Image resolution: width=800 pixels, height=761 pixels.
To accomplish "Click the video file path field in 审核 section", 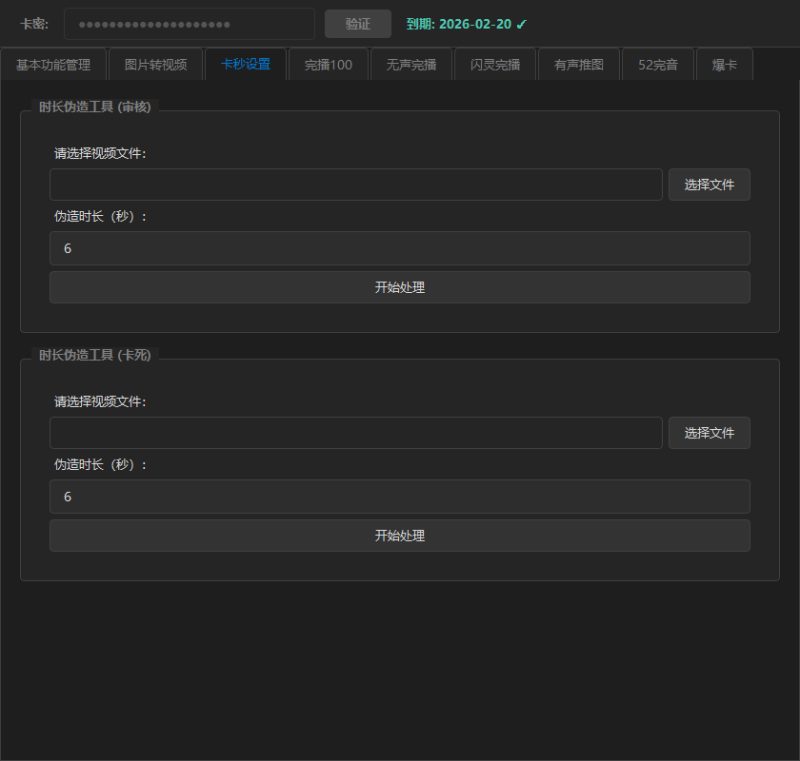I will coord(355,185).
